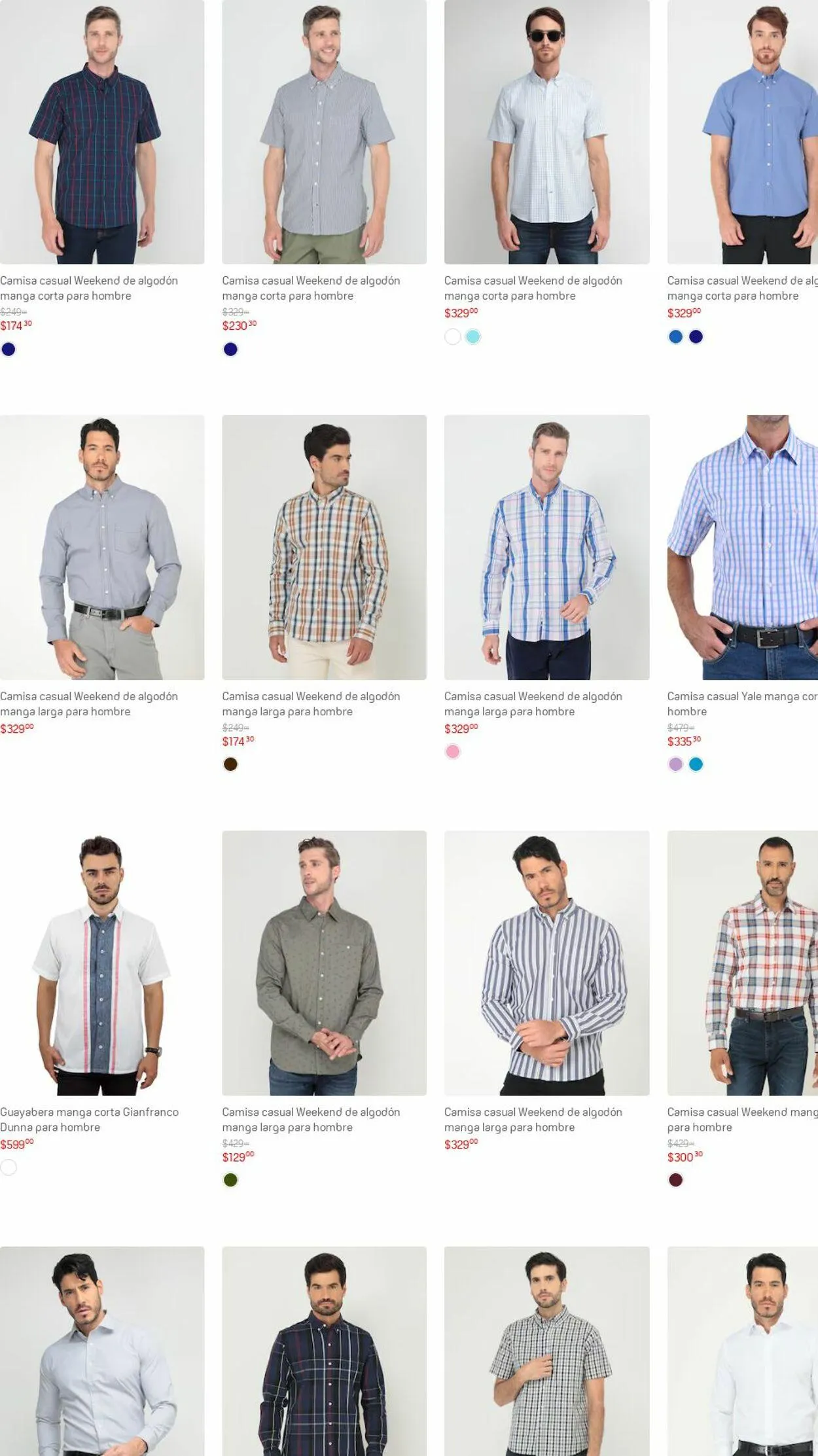
Task: View gray long-sleeve shirt with gray pants photo
Action: pyautogui.click(x=102, y=547)
